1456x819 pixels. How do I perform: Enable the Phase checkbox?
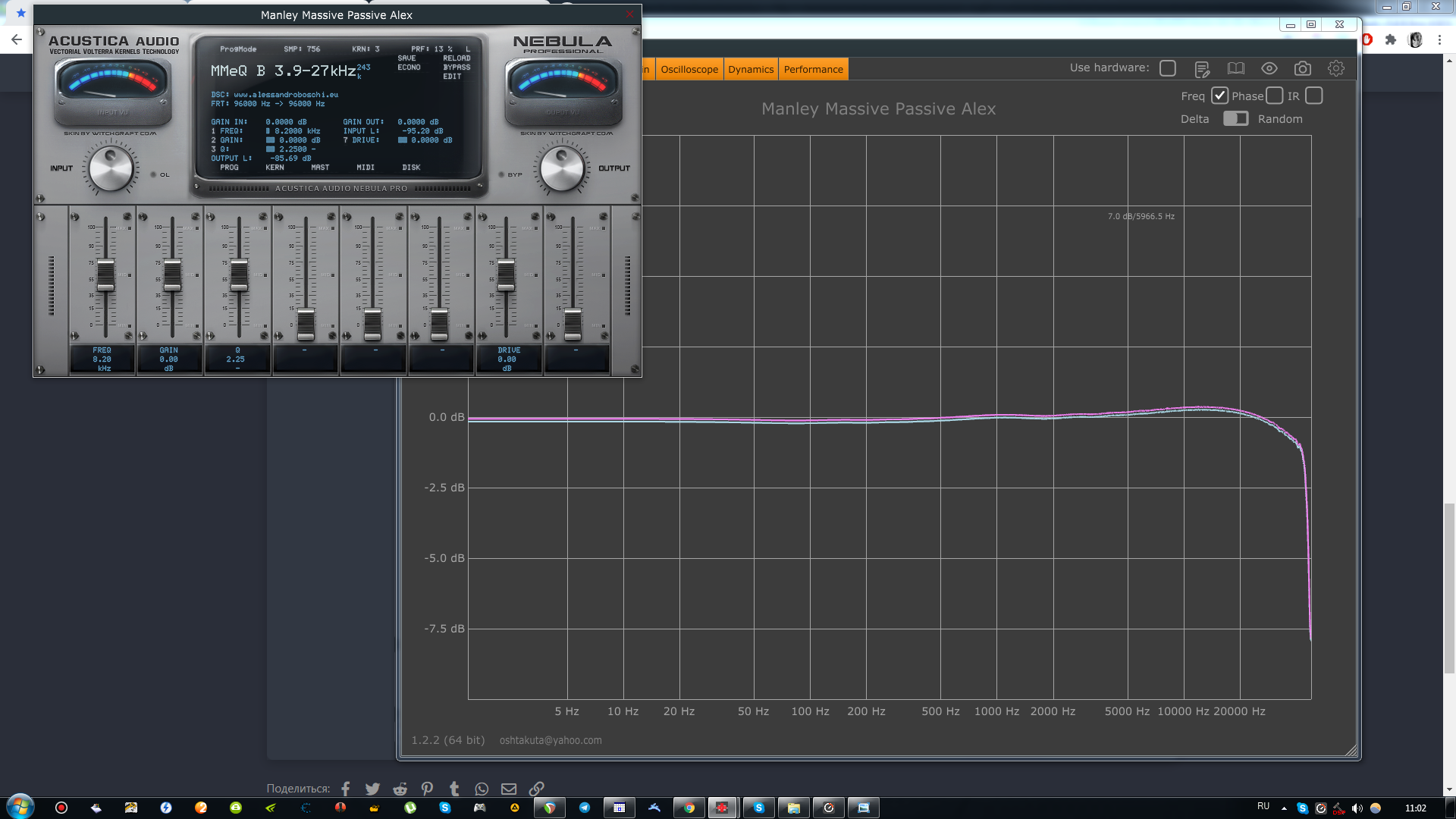coord(1275,96)
